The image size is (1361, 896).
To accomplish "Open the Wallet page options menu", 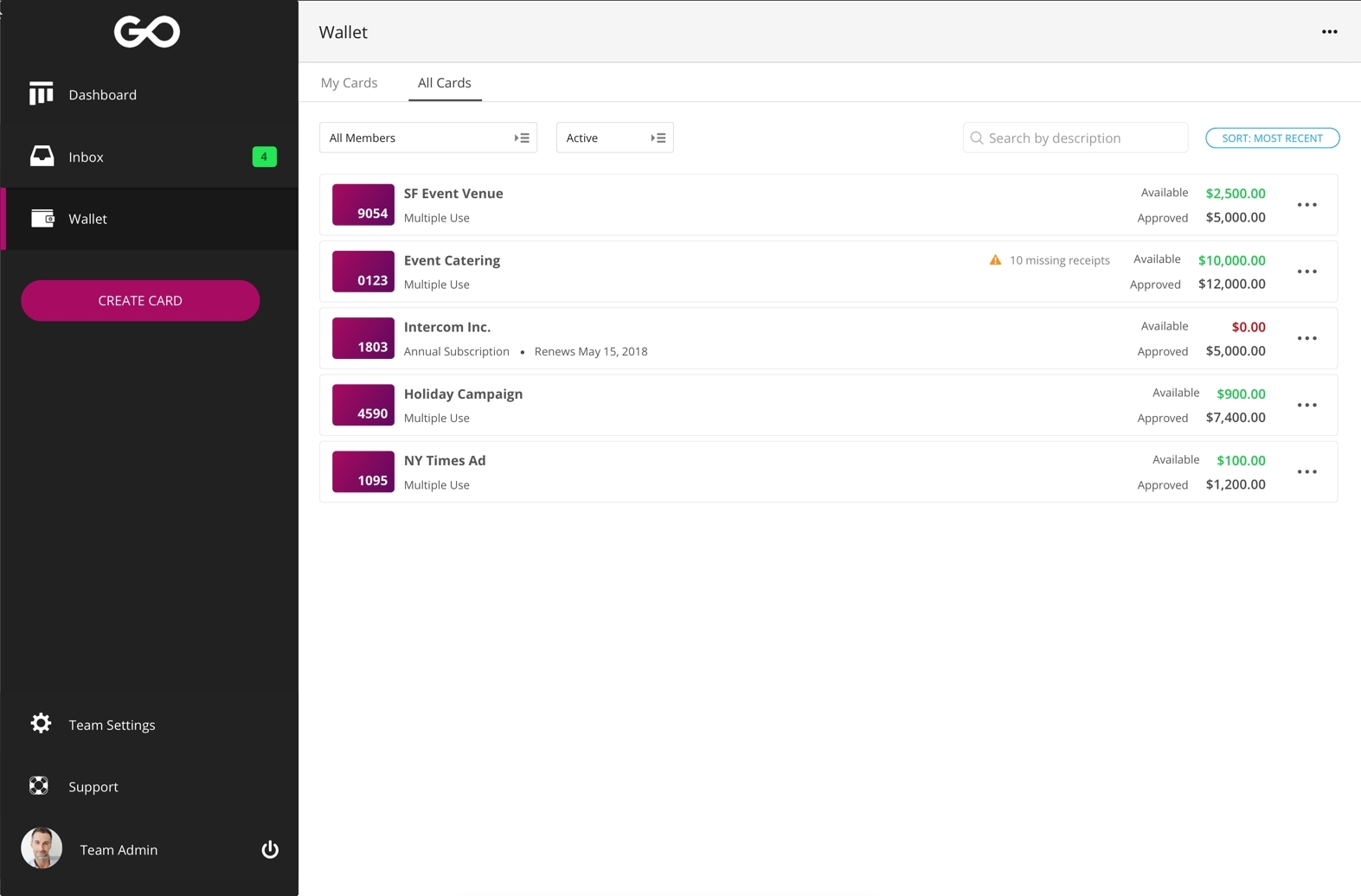I will [1329, 32].
